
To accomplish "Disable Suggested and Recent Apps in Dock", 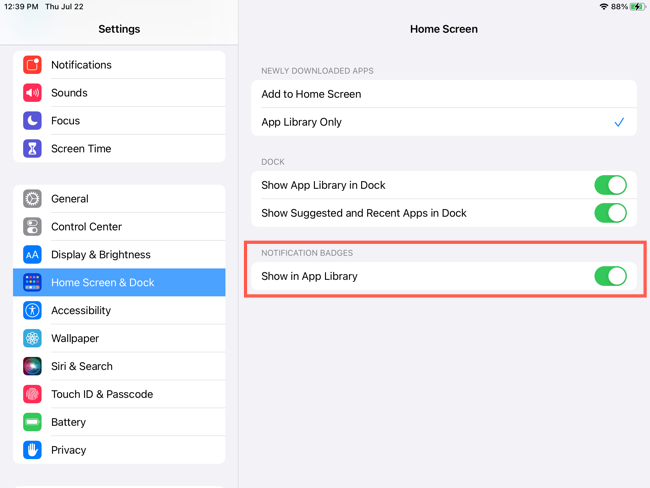I will coord(610,213).
